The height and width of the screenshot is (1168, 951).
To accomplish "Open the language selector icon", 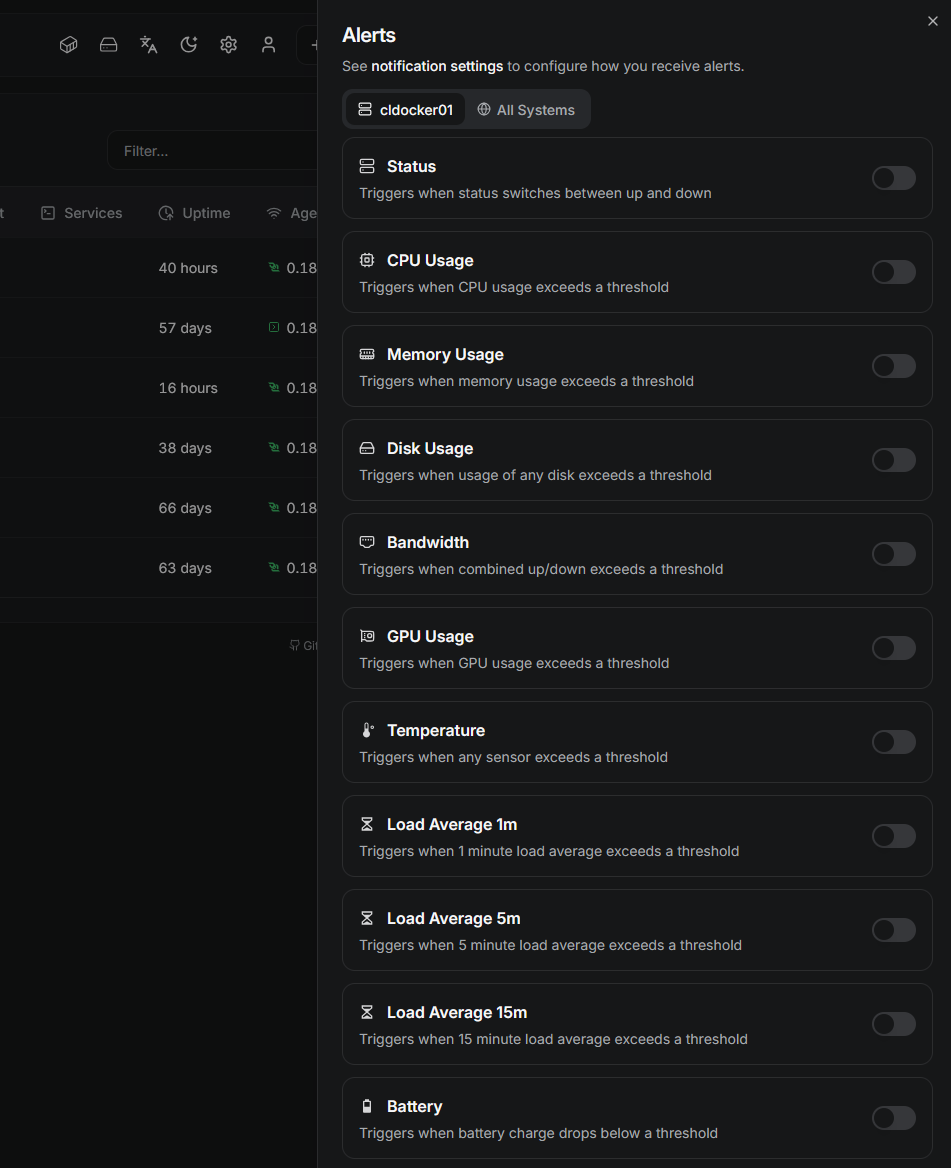I will 149,45.
